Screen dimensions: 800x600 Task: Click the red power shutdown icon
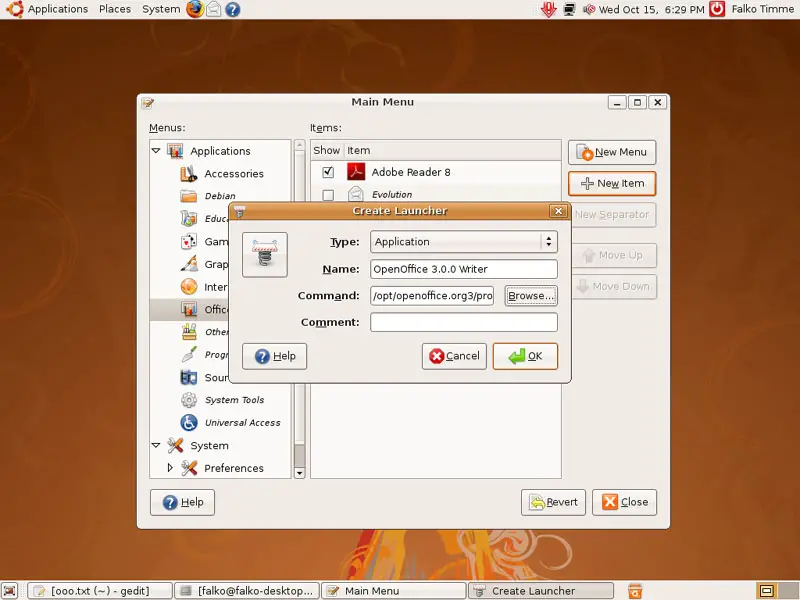pyautogui.click(x=717, y=9)
